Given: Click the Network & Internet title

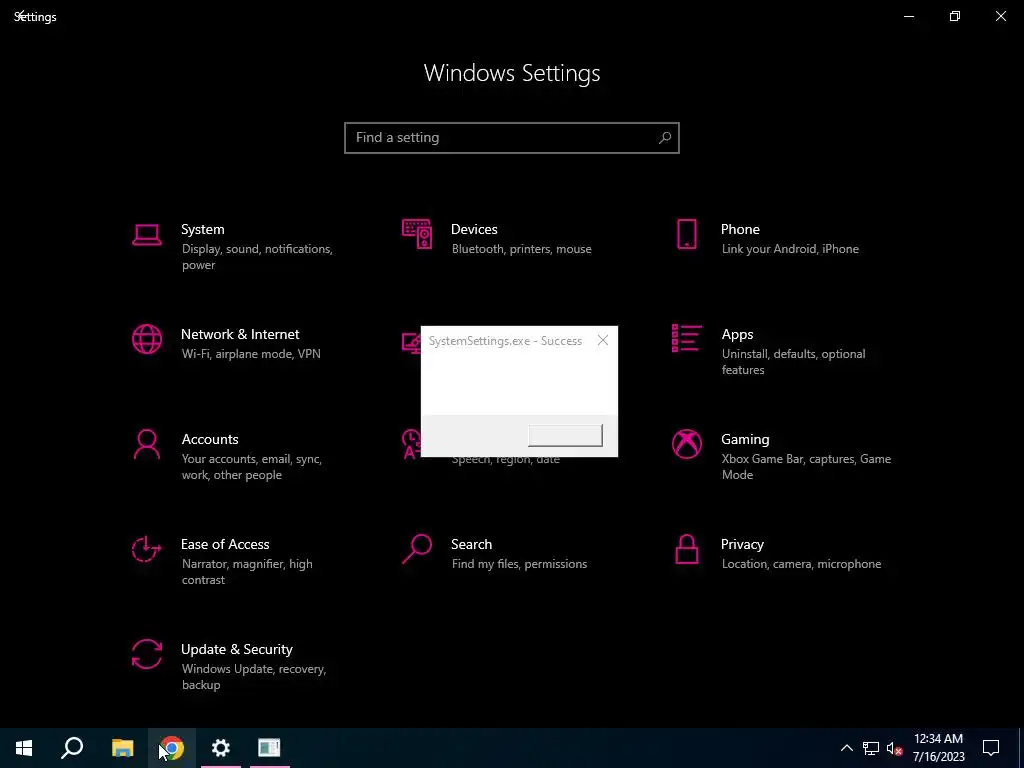Looking at the screenshot, I should tap(240, 334).
